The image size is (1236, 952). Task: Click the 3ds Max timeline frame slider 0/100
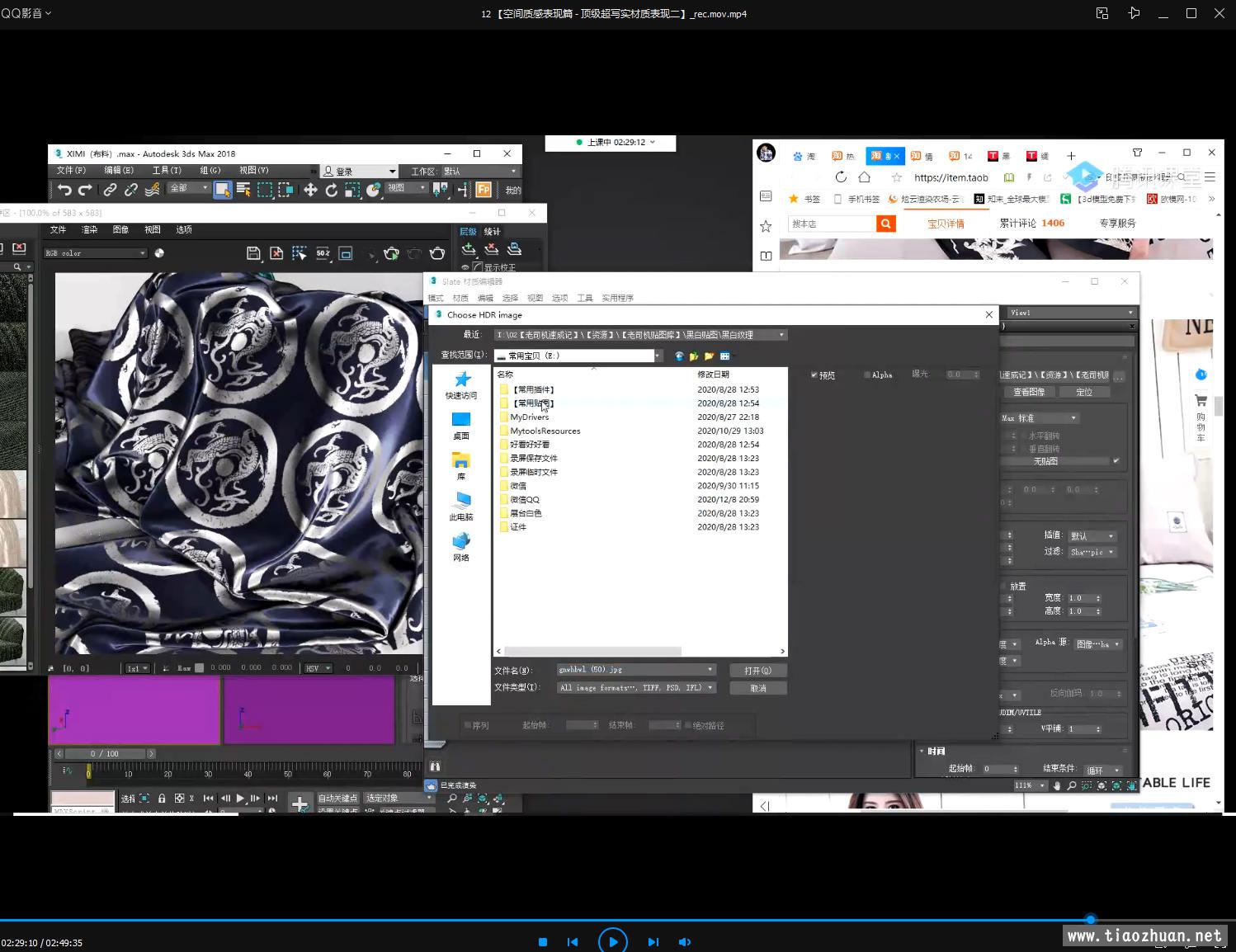(105, 753)
